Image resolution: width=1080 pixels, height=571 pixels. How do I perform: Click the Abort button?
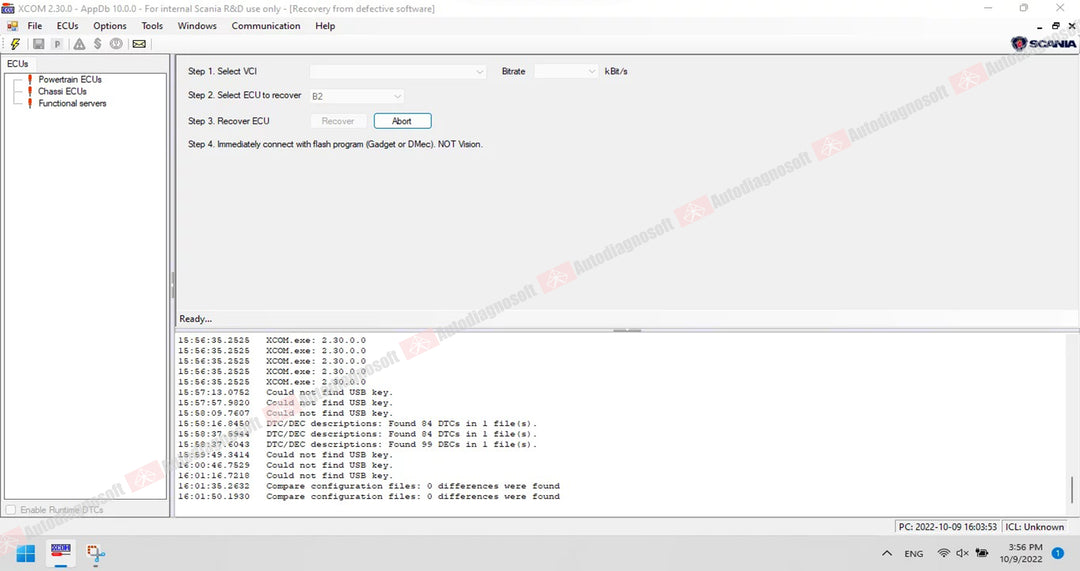(x=402, y=121)
